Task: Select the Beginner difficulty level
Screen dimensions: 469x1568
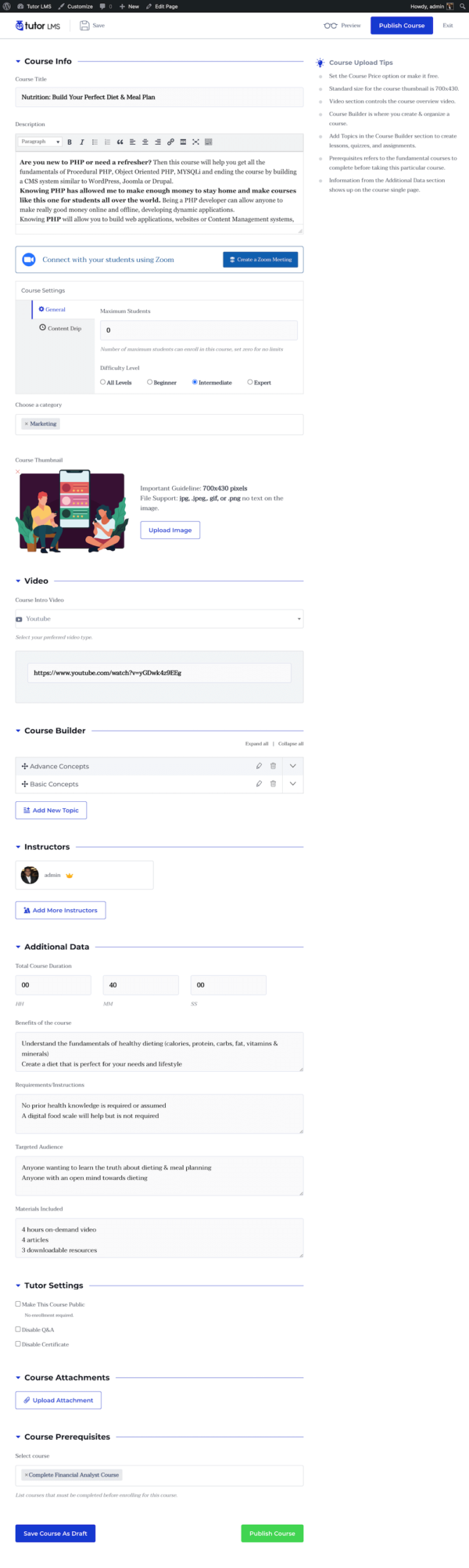Action: point(149,383)
